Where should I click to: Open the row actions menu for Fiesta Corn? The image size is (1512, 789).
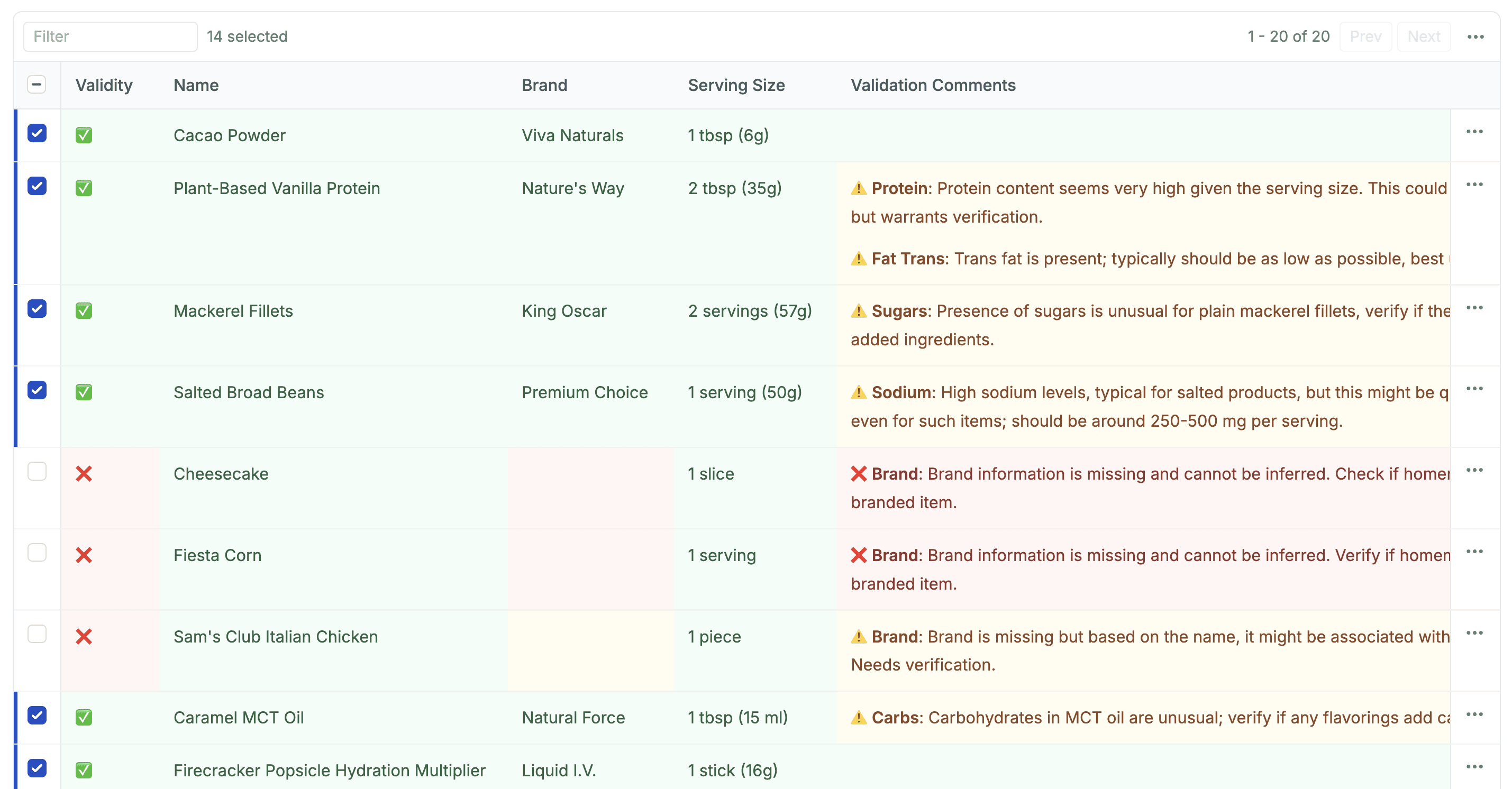(1475, 552)
